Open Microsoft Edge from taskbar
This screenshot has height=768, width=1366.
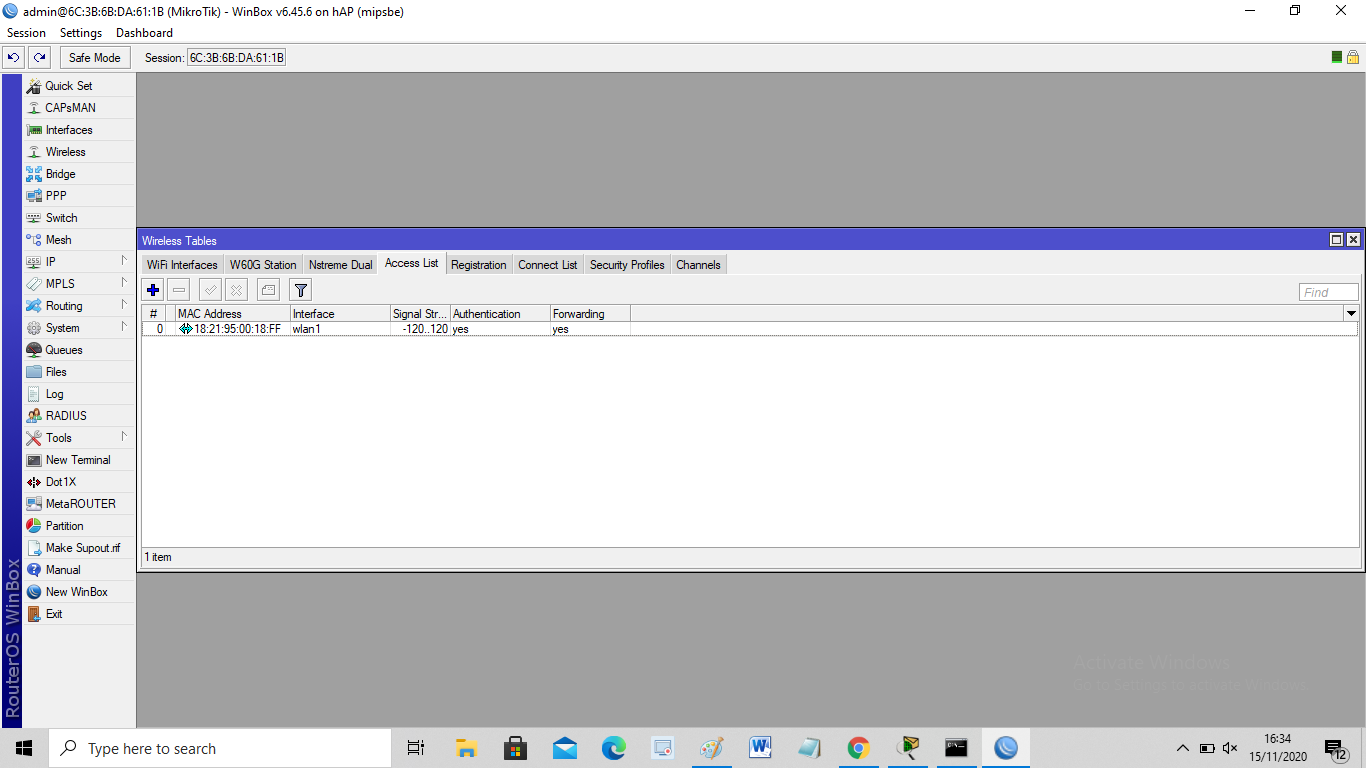tap(613, 748)
